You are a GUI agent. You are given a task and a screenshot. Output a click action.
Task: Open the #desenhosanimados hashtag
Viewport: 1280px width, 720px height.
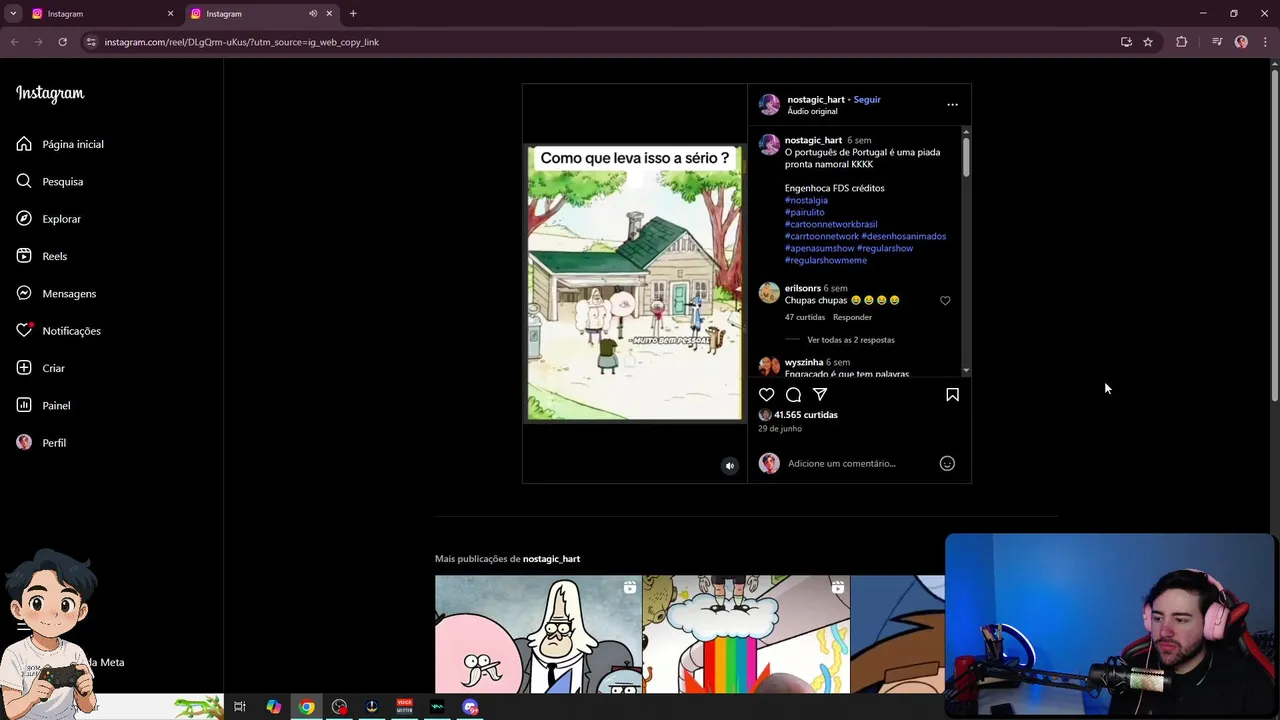904,236
